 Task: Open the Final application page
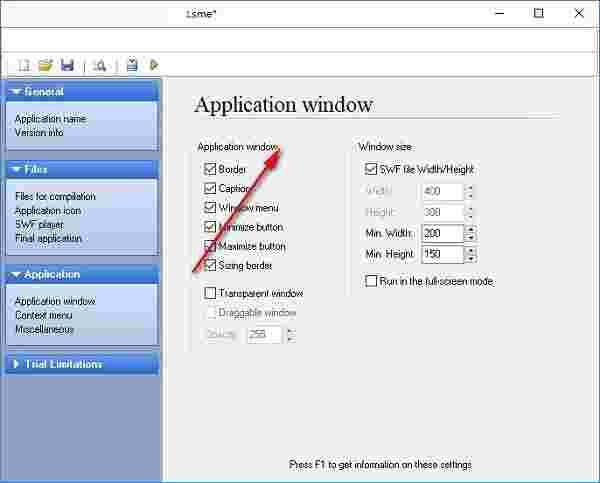pos(48,238)
